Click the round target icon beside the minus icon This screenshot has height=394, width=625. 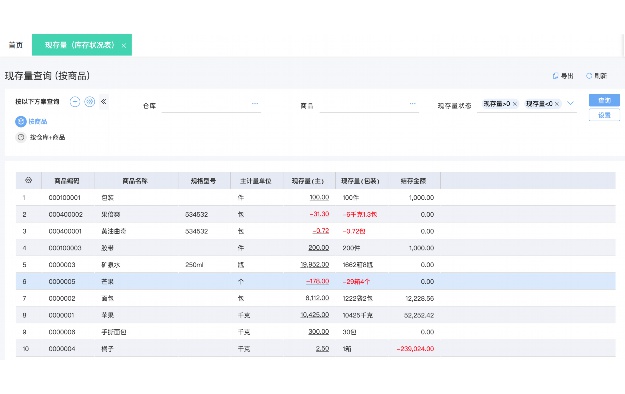click(90, 102)
